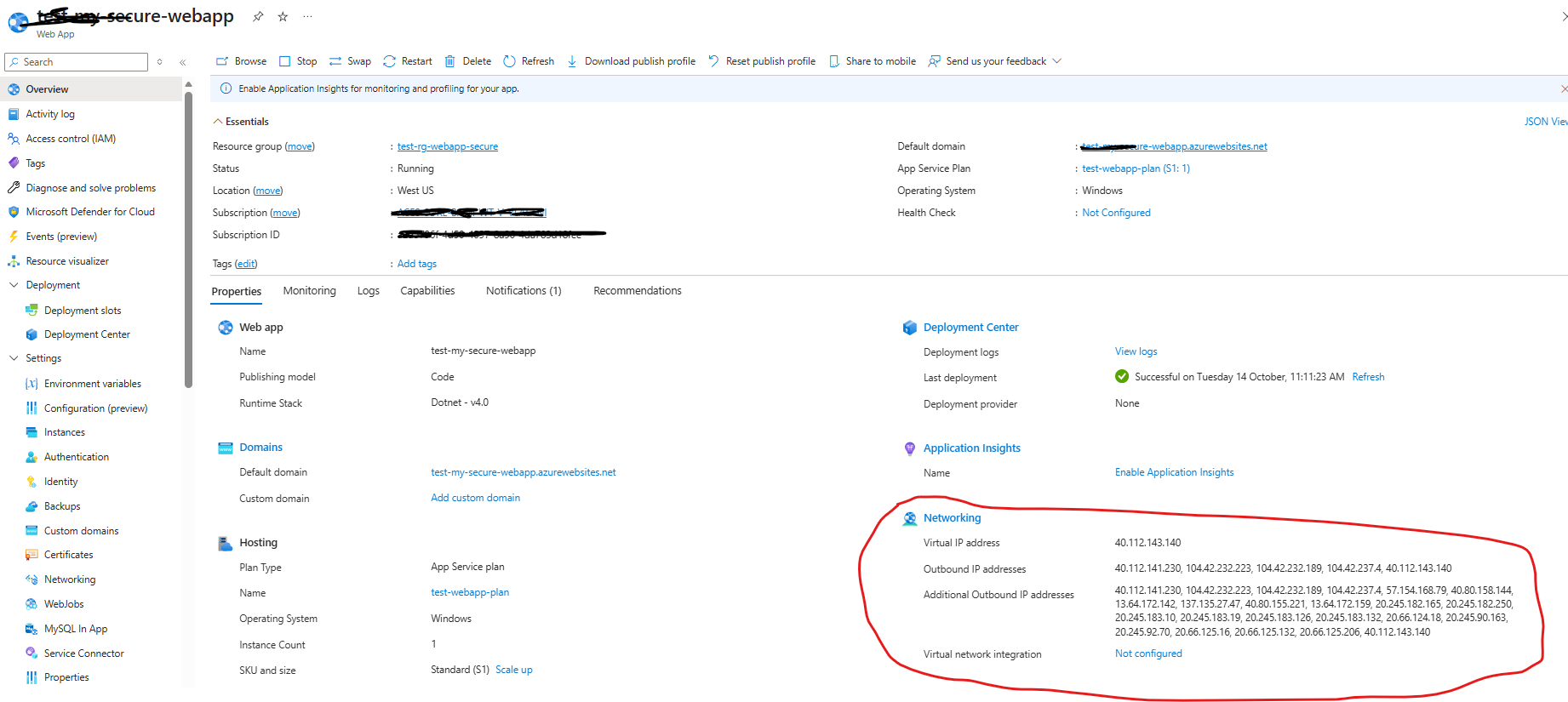
Task: Switch to the Logs tab
Action: [369, 291]
